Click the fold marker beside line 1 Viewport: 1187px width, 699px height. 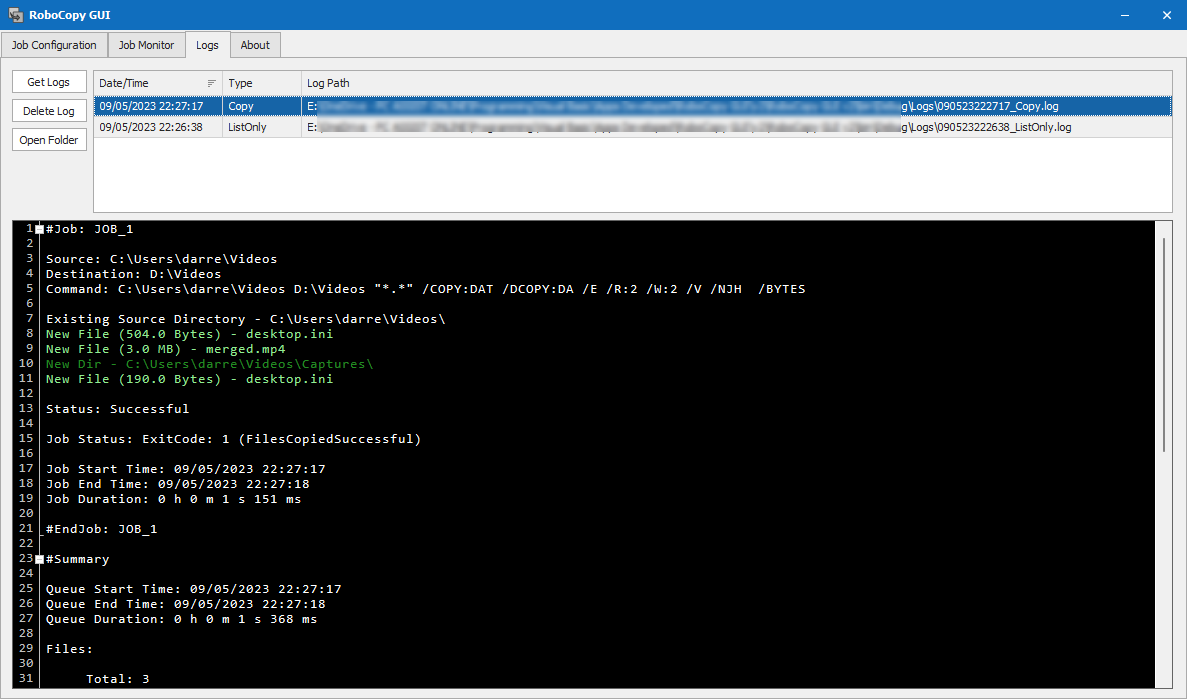point(37,228)
